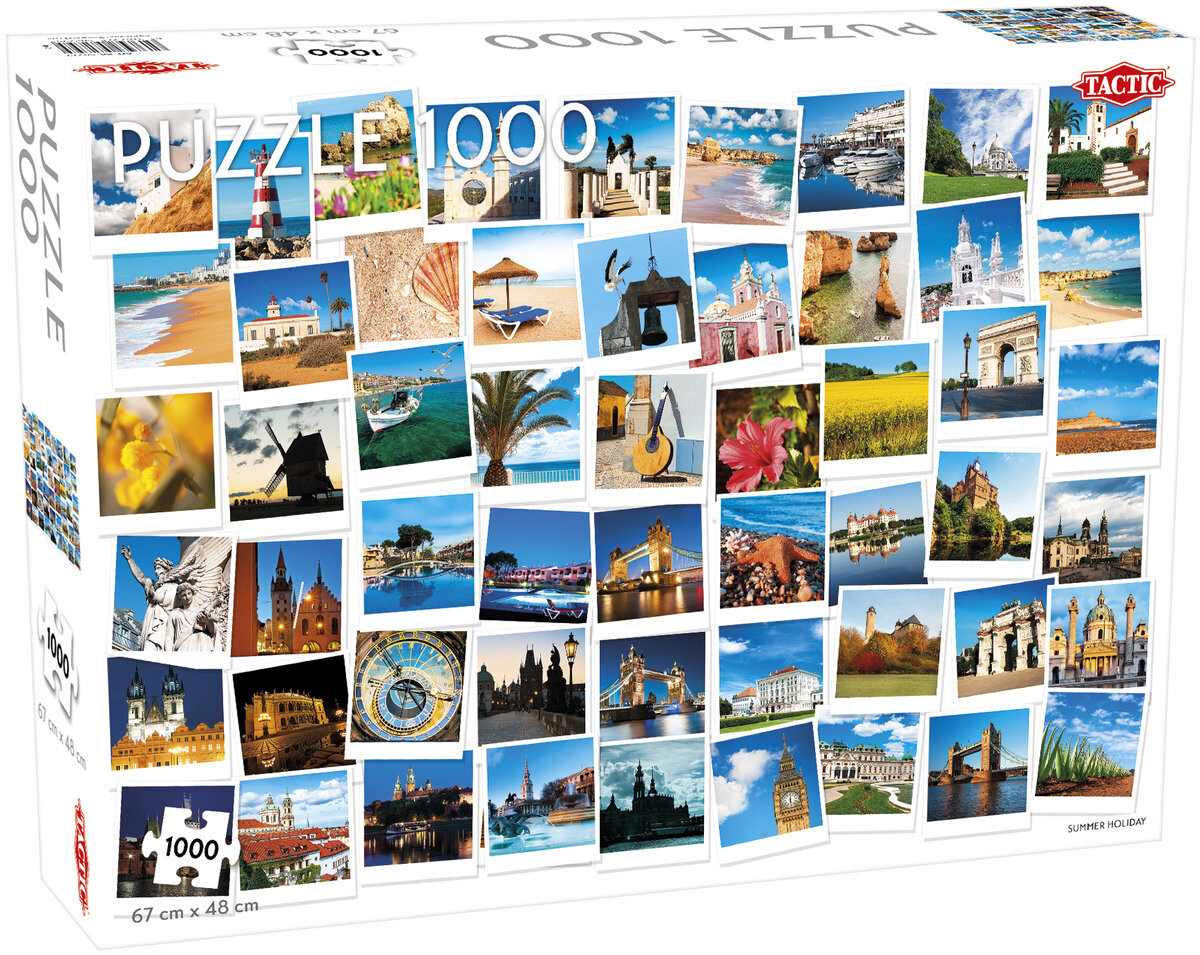This screenshot has width=1200, height=955.
Task: Select the white angel statue photo
Action: (x=170, y=593)
